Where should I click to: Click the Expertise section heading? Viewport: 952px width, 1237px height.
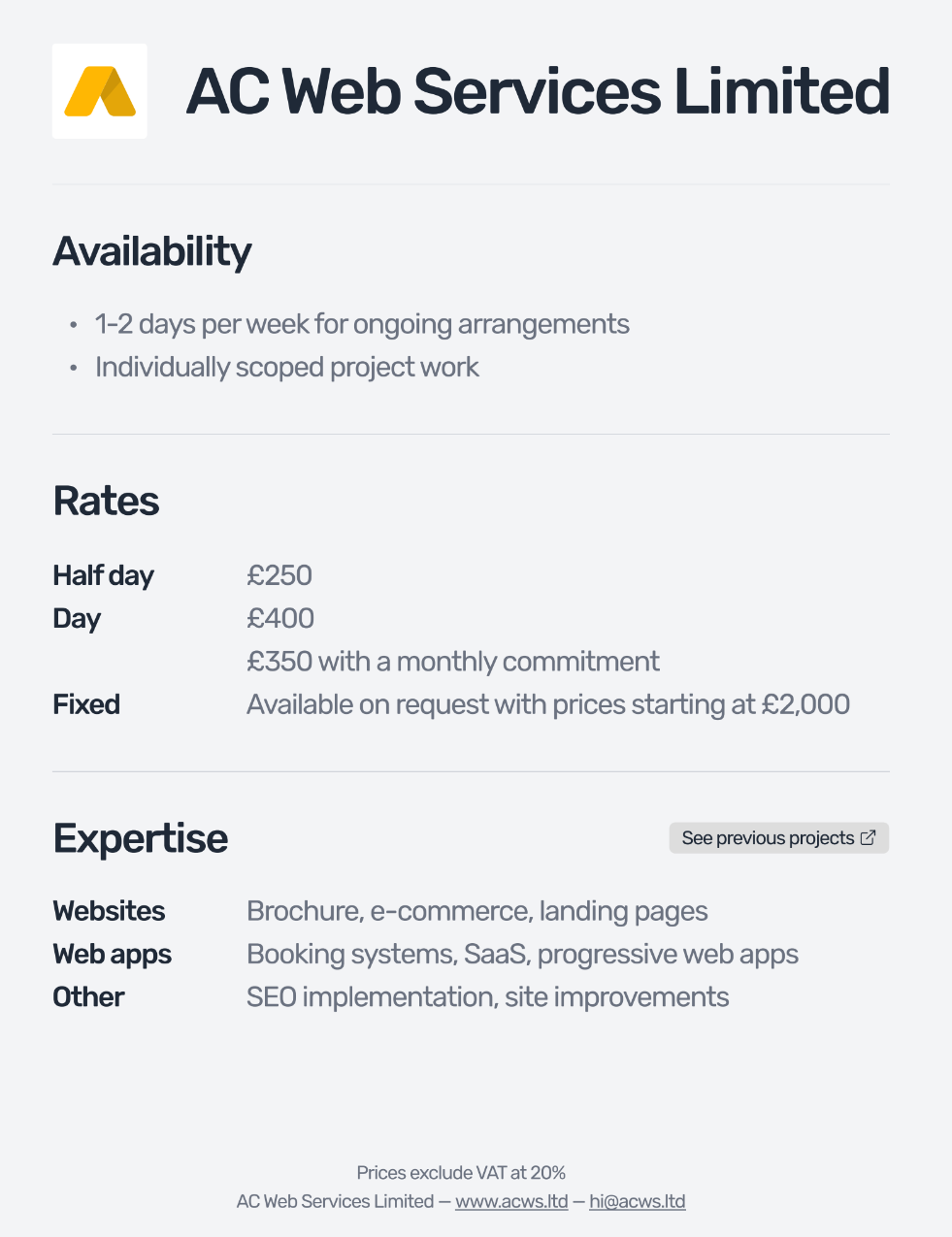pyautogui.click(x=141, y=838)
